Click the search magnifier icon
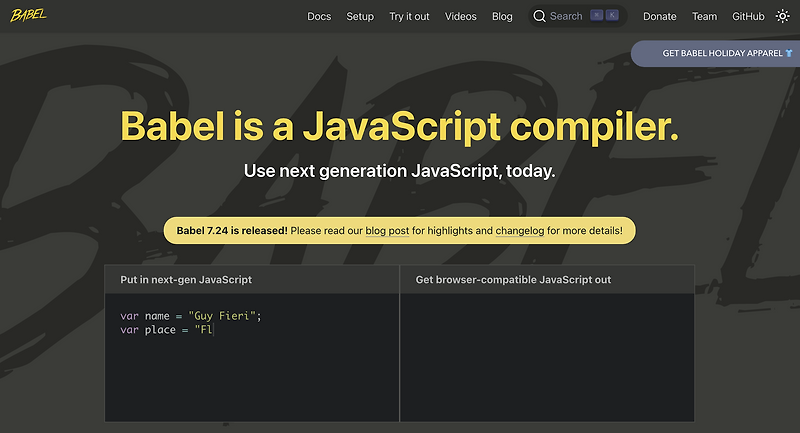 point(540,16)
